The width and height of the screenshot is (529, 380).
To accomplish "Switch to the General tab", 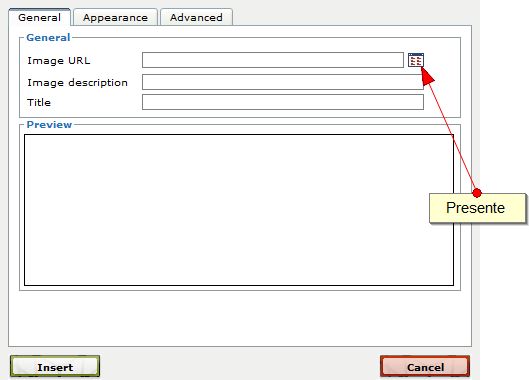I will 39,17.
